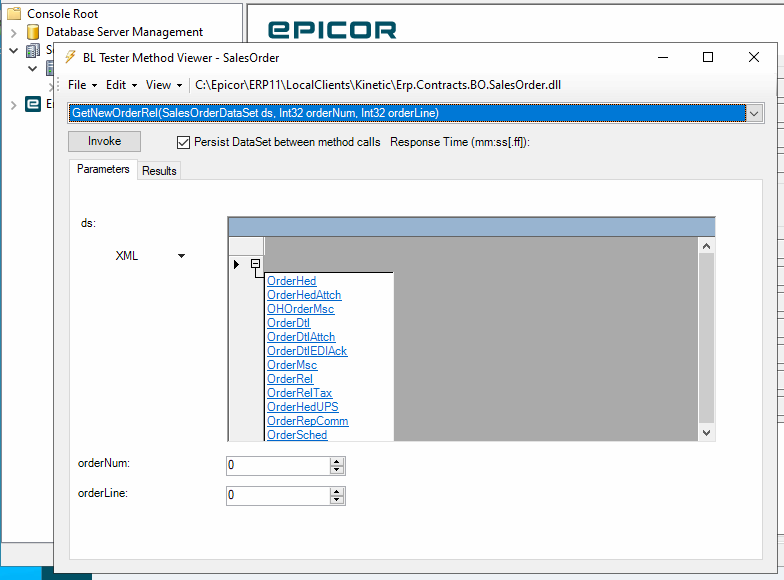
Task: Click the orderNum input field
Action: (x=278, y=466)
